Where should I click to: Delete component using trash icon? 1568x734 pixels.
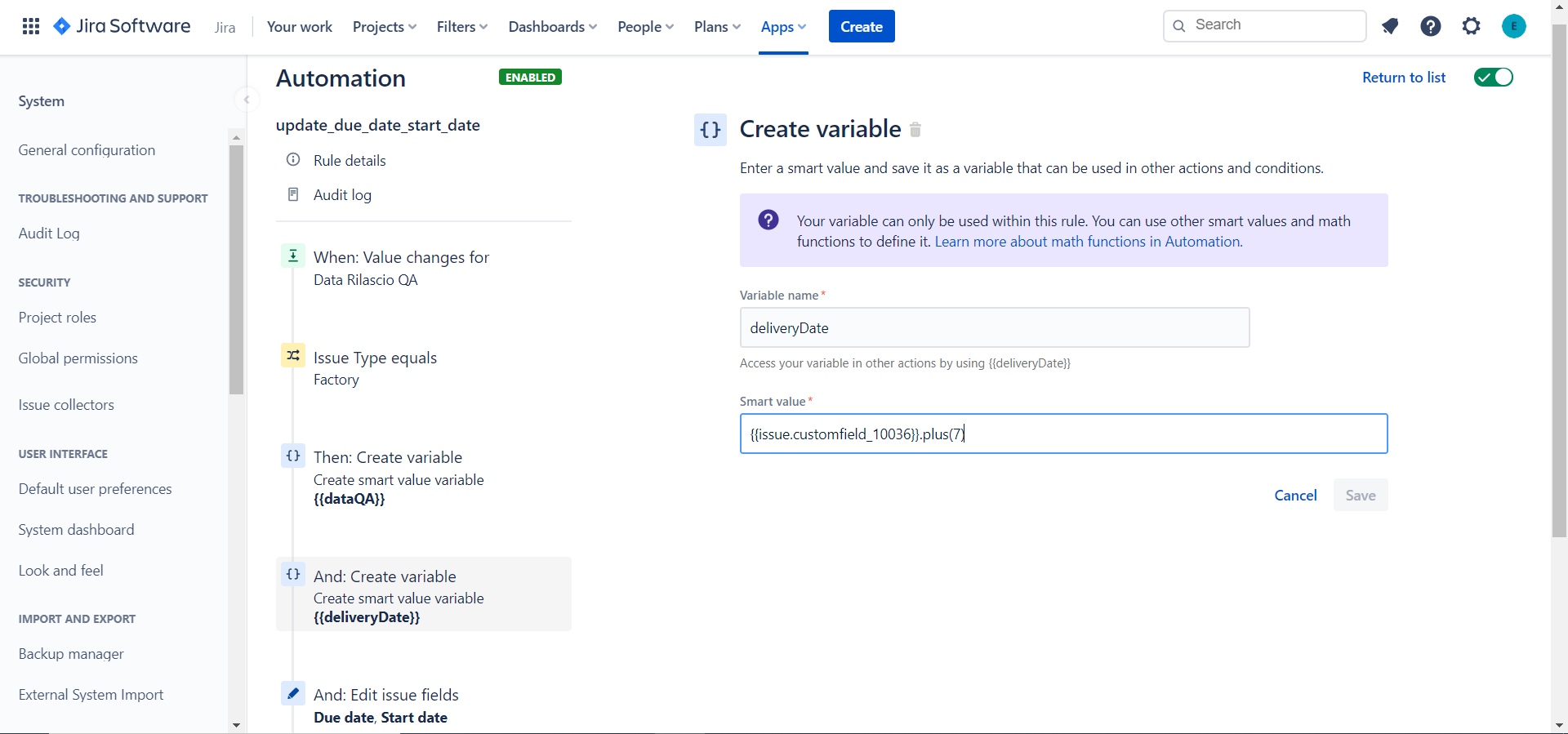(x=915, y=129)
